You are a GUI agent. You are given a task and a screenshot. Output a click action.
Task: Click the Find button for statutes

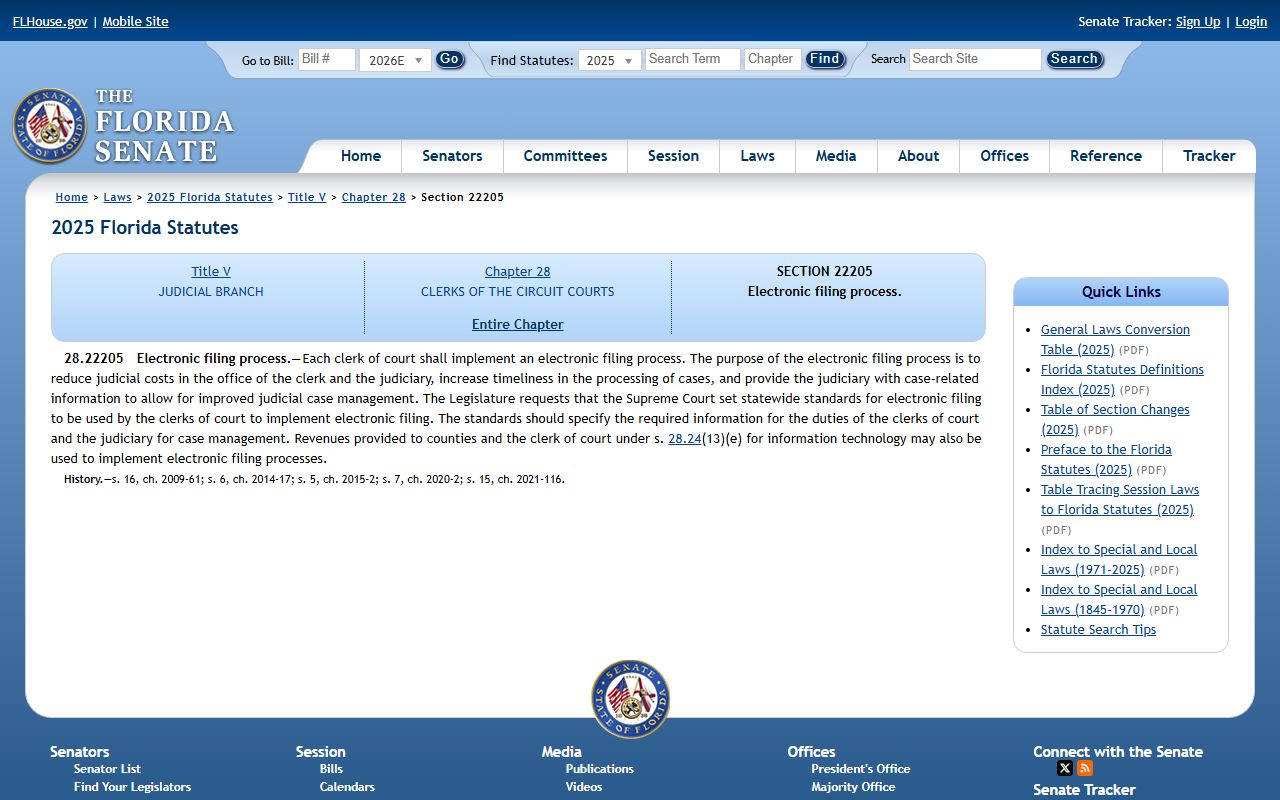point(825,59)
